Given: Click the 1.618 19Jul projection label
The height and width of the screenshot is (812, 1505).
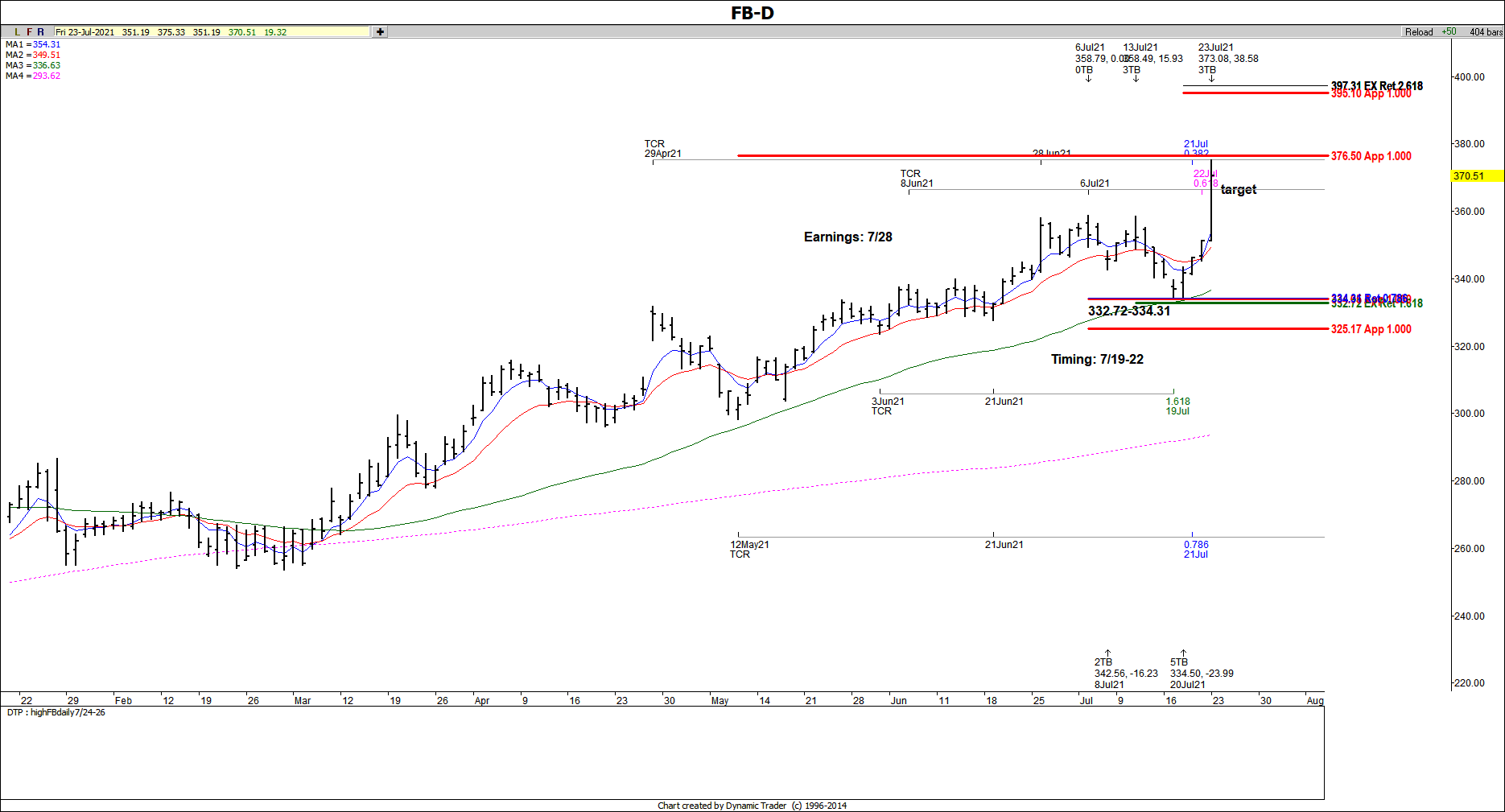Looking at the screenshot, I should (x=1177, y=406).
